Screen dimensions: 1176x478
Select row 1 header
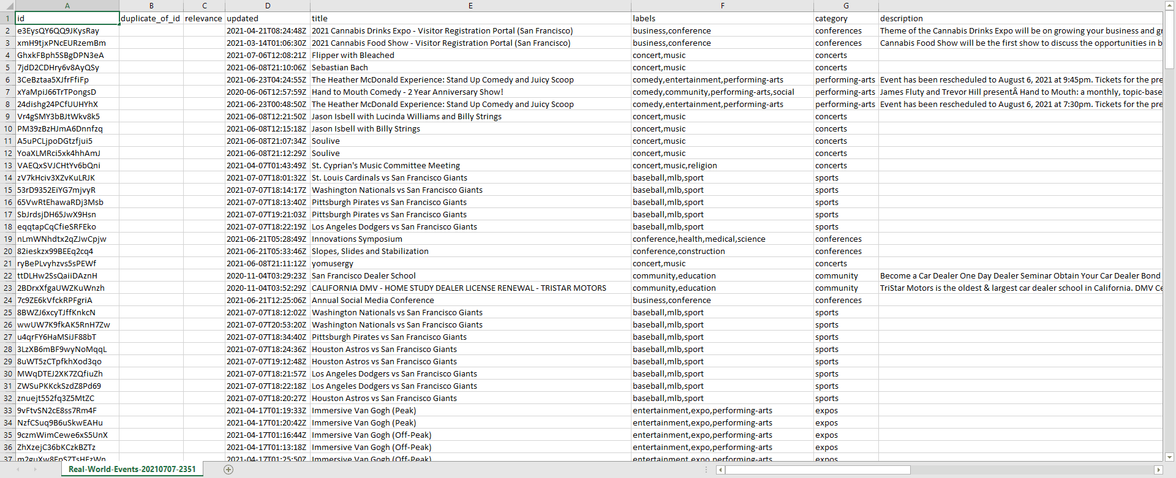click(7, 18)
